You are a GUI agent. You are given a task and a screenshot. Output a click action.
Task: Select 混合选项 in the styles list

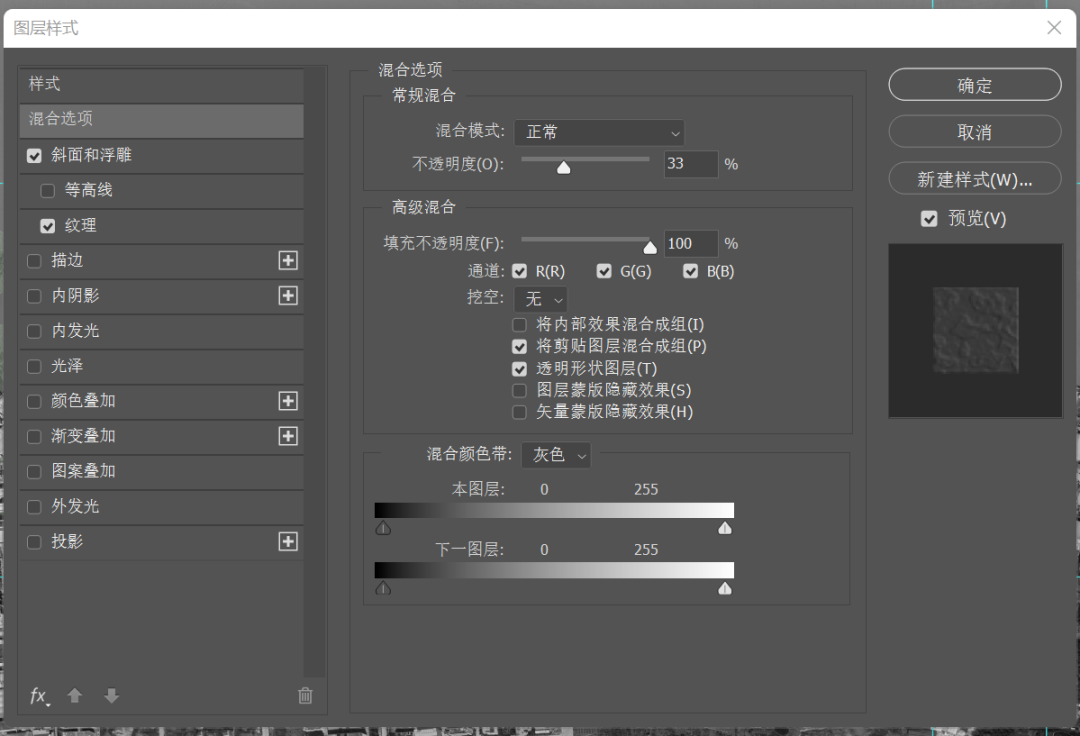tap(160, 119)
